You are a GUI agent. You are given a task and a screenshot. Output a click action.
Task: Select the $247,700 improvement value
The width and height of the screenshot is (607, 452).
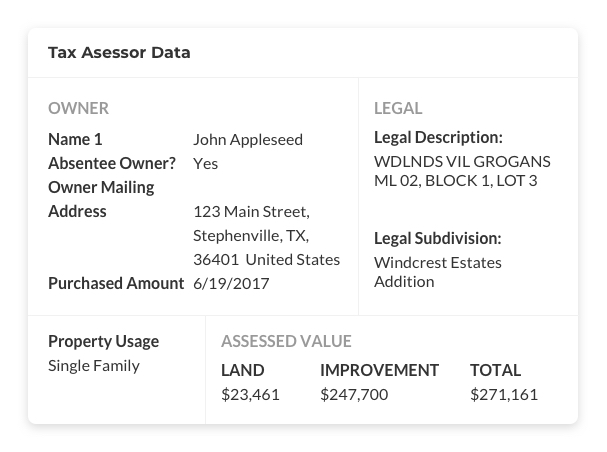pos(354,394)
